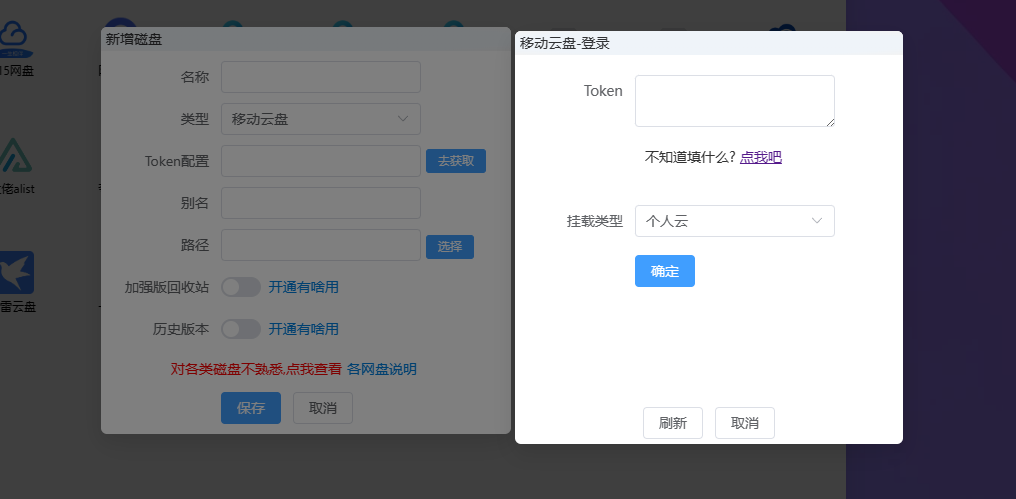The height and width of the screenshot is (499, 1016).
Task: Click the 名称 input field
Action: pyautogui.click(x=321, y=77)
